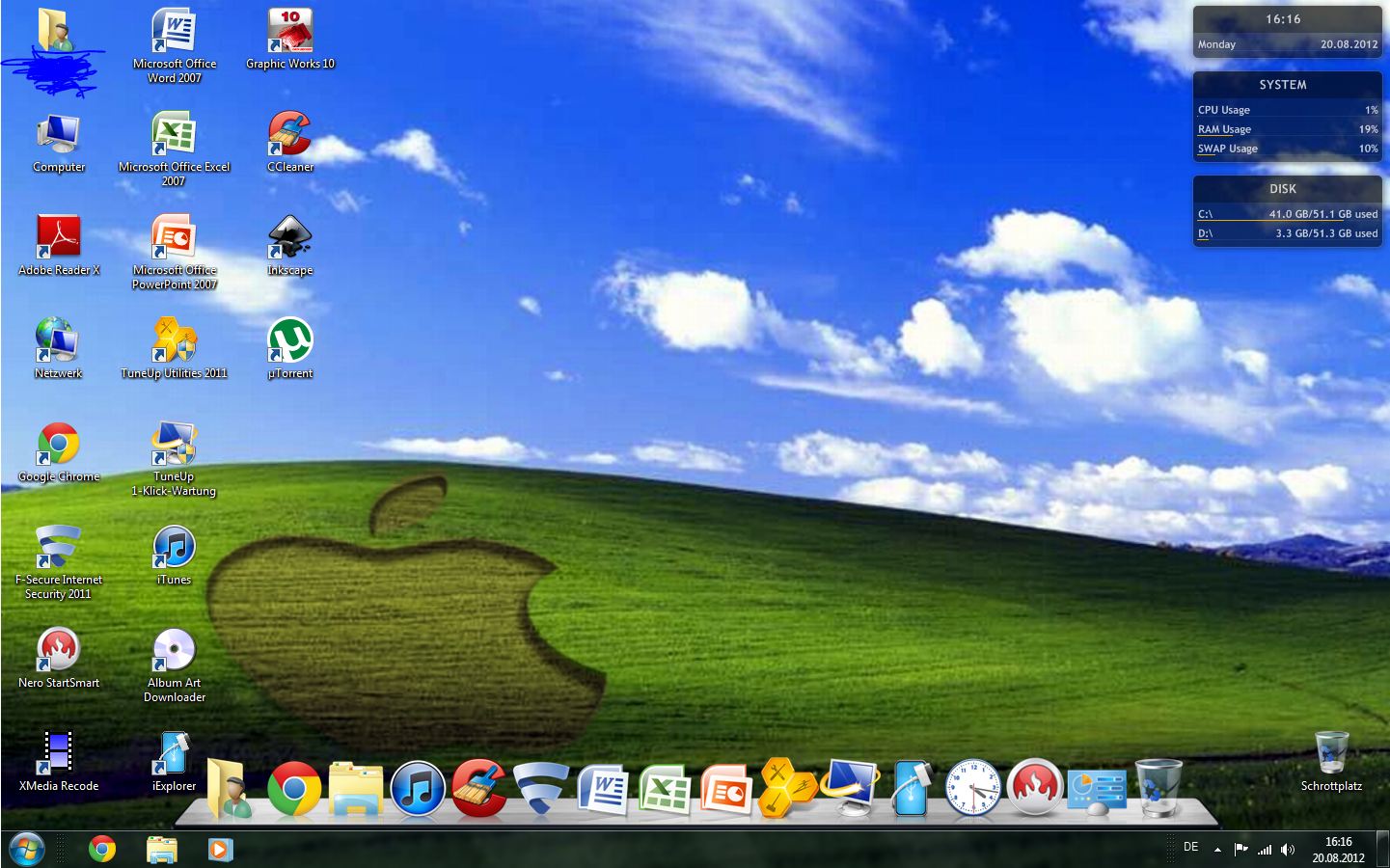Select the Inkscape desktop shortcut
The image size is (1390, 868).
point(290,246)
